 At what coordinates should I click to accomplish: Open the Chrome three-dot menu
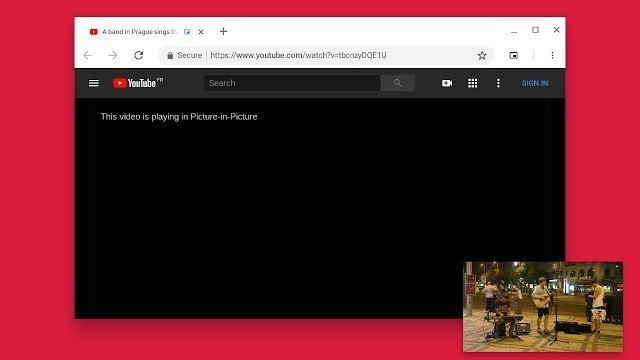click(552, 55)
